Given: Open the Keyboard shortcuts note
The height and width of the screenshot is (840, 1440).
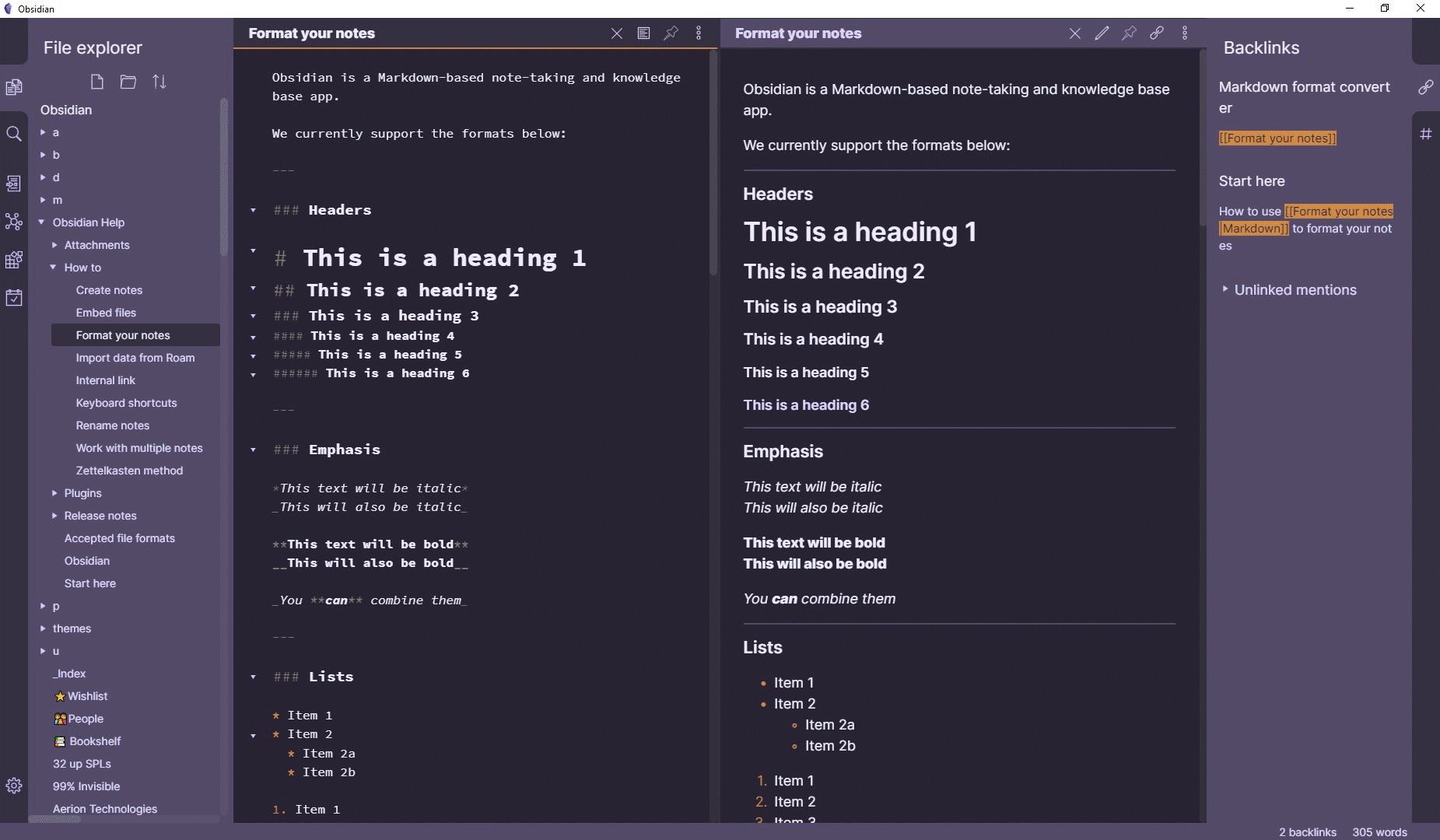Looking at the screenshot, I should (x=126, y=403).
